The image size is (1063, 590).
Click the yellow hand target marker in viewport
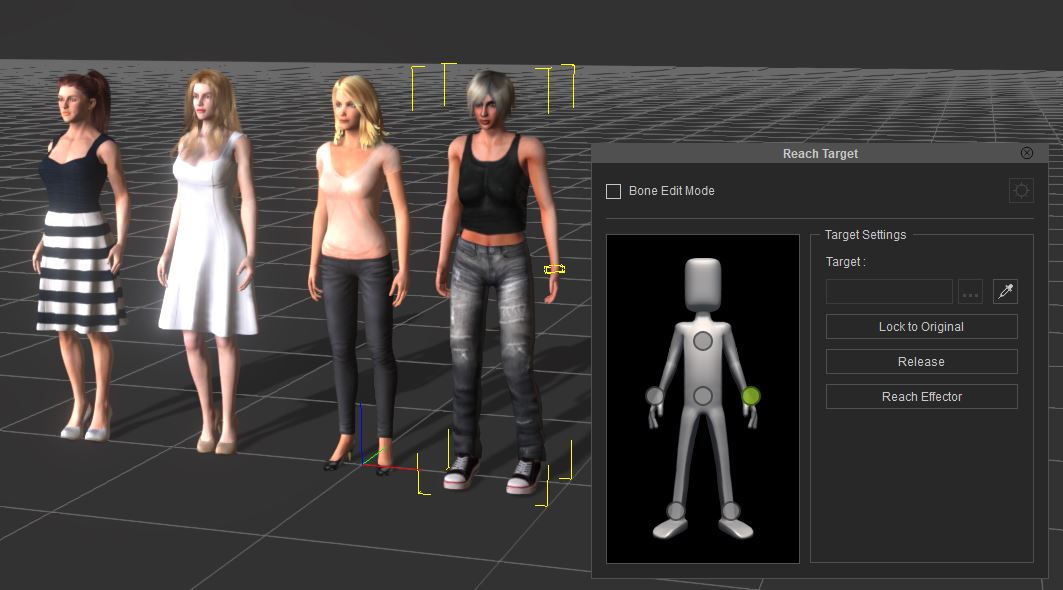click(554, 269)
